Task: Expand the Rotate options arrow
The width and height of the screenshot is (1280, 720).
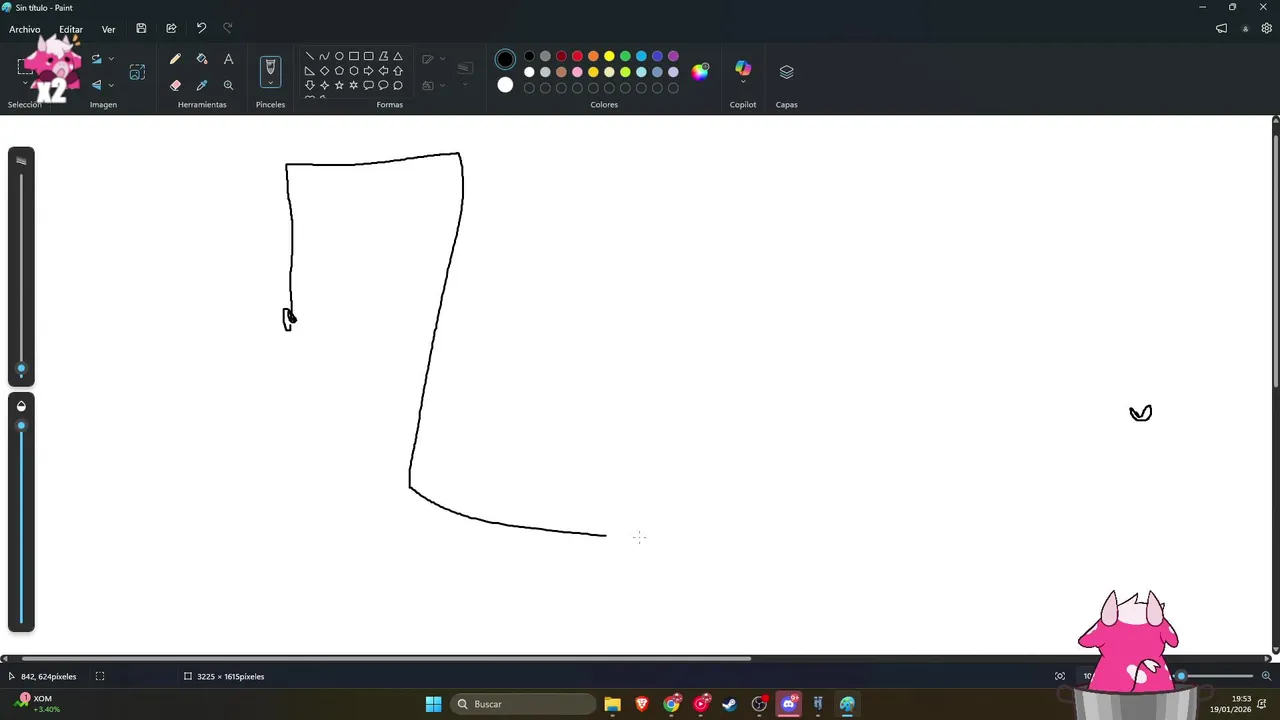Action: (x=111, y=59)
